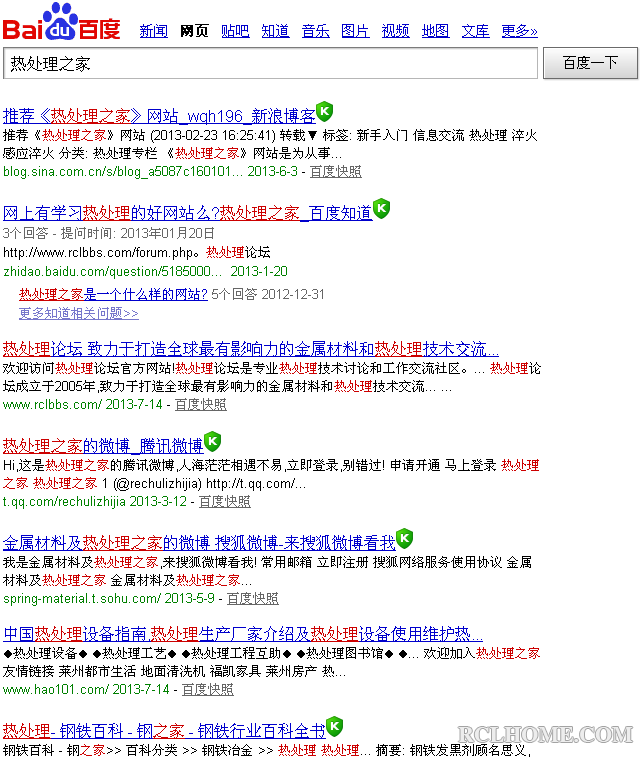Open result 热处理之家的微博_腾讯微博
The width and height of the screenshot is (641, 759).
(x=103, y=446)
